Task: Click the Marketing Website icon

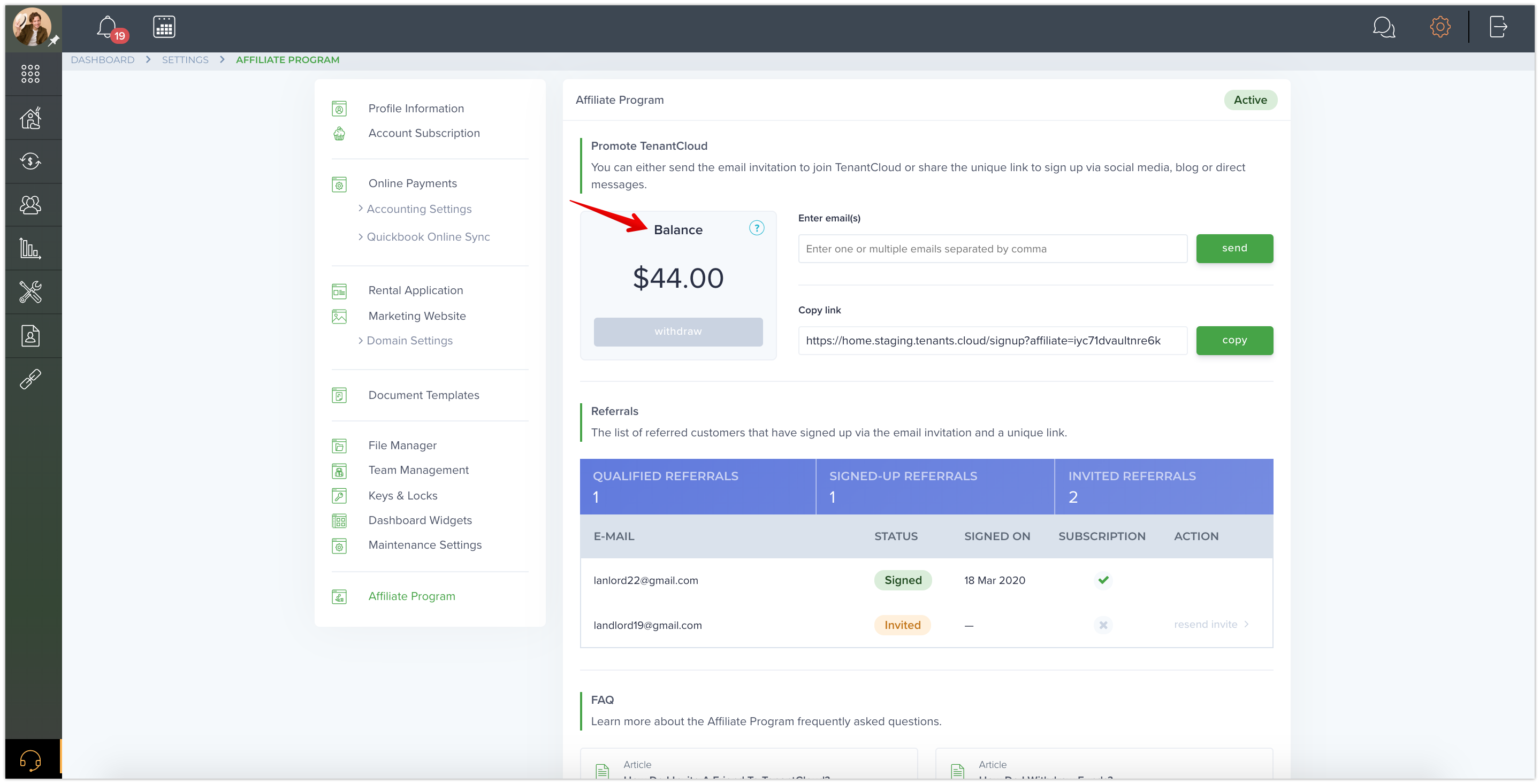Action: point(339,316)
